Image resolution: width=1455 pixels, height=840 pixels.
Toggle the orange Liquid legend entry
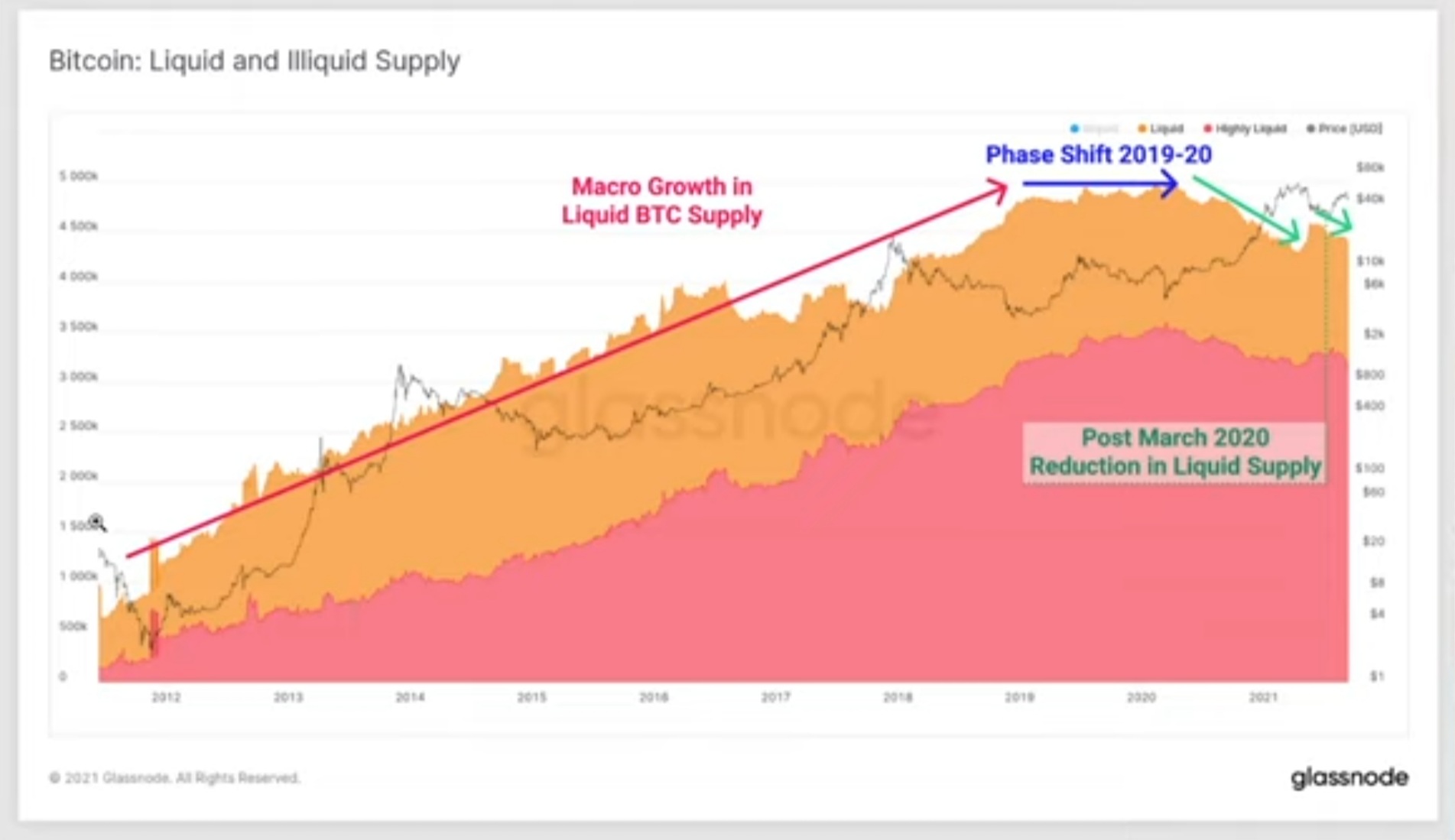(x=1161, y=128)
